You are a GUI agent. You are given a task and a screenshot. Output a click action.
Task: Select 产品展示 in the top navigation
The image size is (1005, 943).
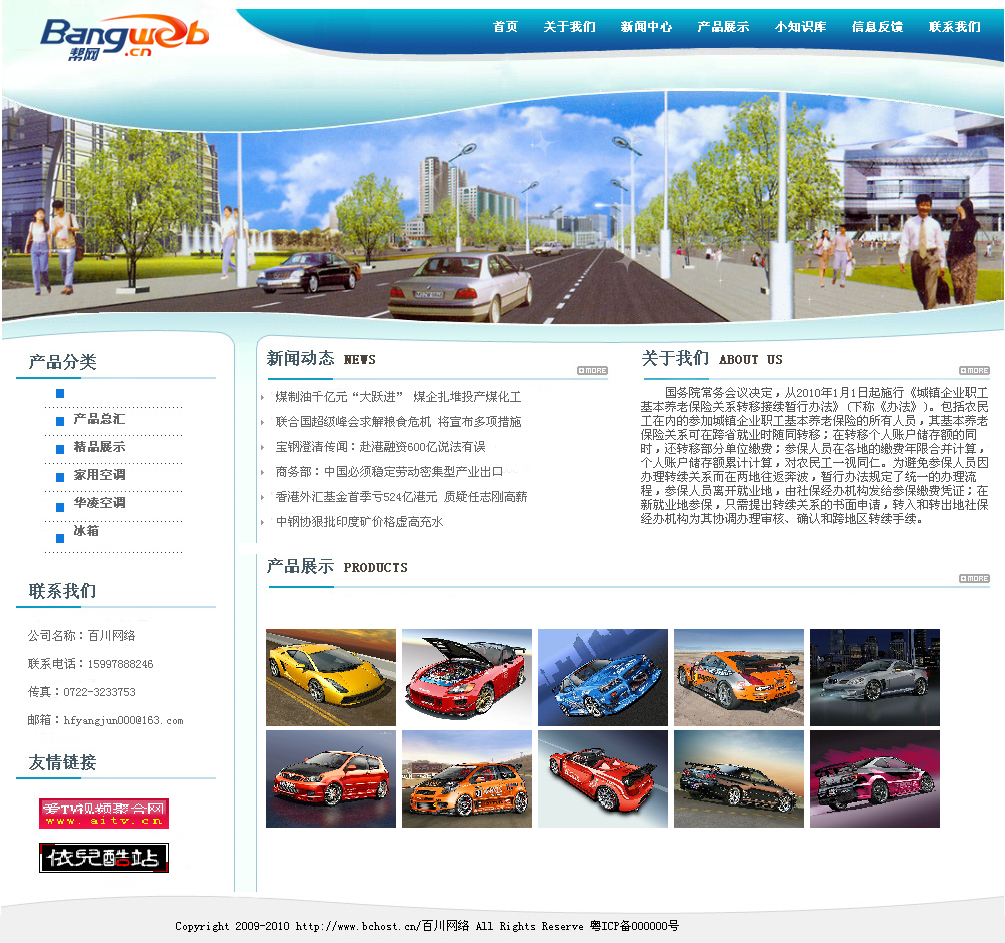click(x=723, y=27)
